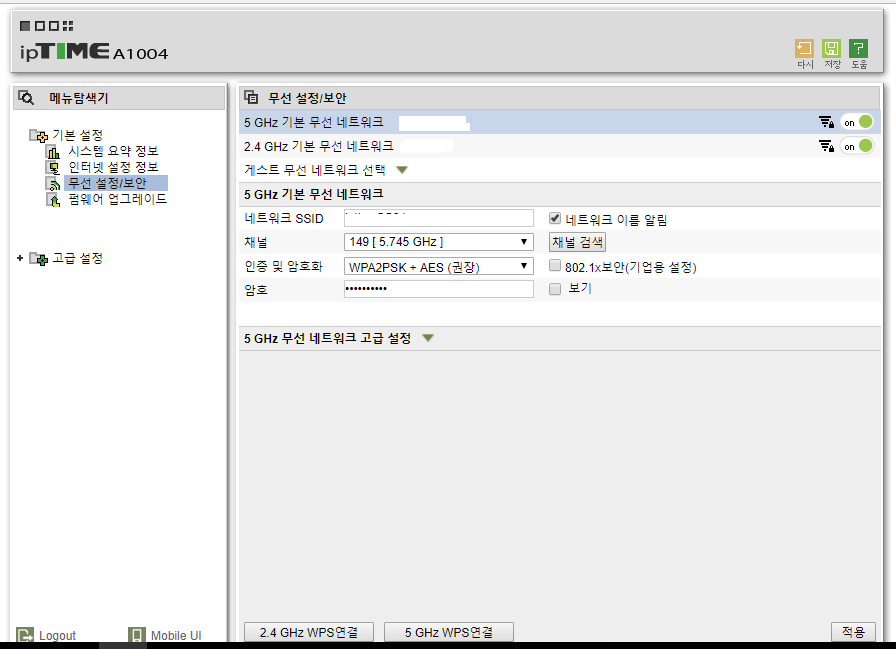Viewport: 896px width, 649px height.
Task: Uncheck 네트워크 이름 알림 checkbox
Action: [554, 218]
